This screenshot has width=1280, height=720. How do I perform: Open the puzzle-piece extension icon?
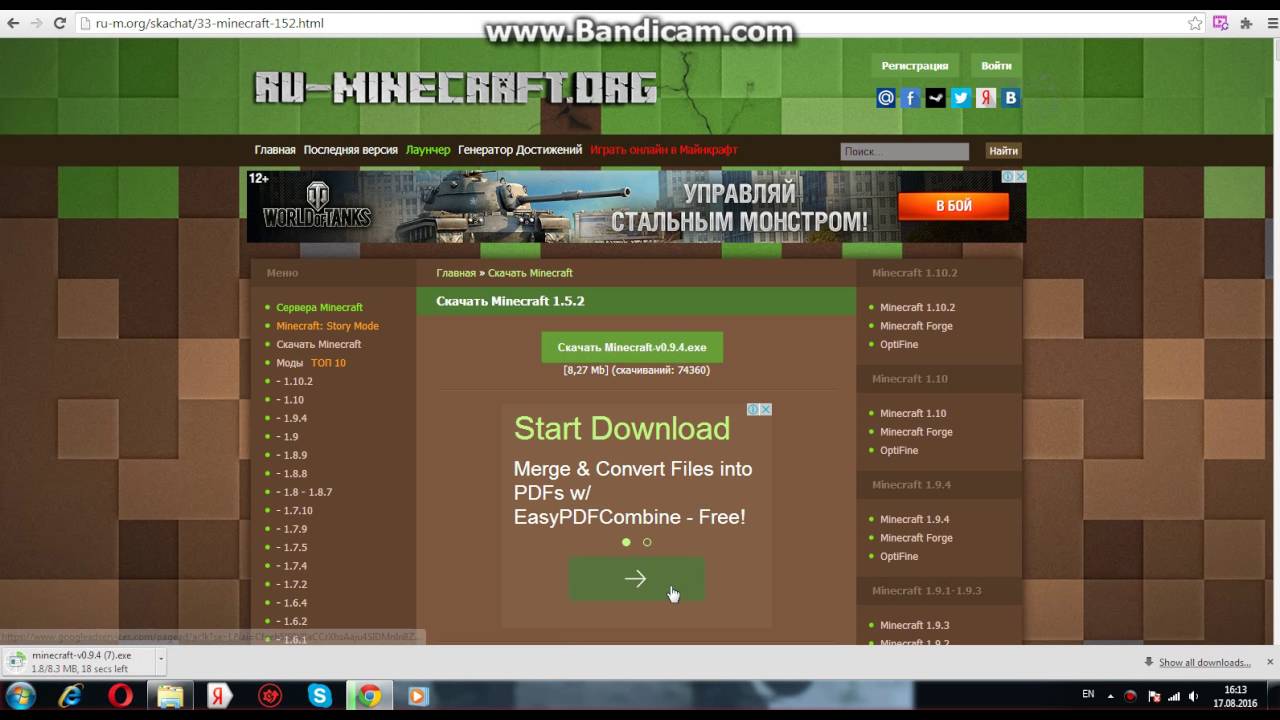pyautogui.click(x=1246, y=23)
